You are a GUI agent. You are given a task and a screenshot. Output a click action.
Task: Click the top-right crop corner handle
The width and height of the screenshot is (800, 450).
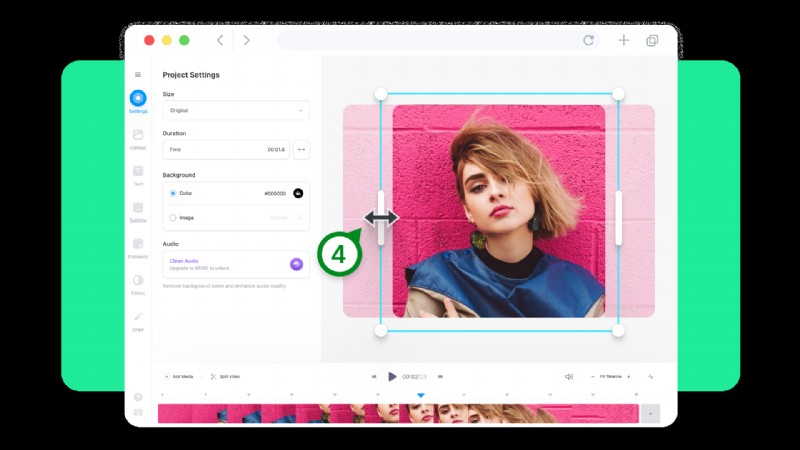point(618,94)
